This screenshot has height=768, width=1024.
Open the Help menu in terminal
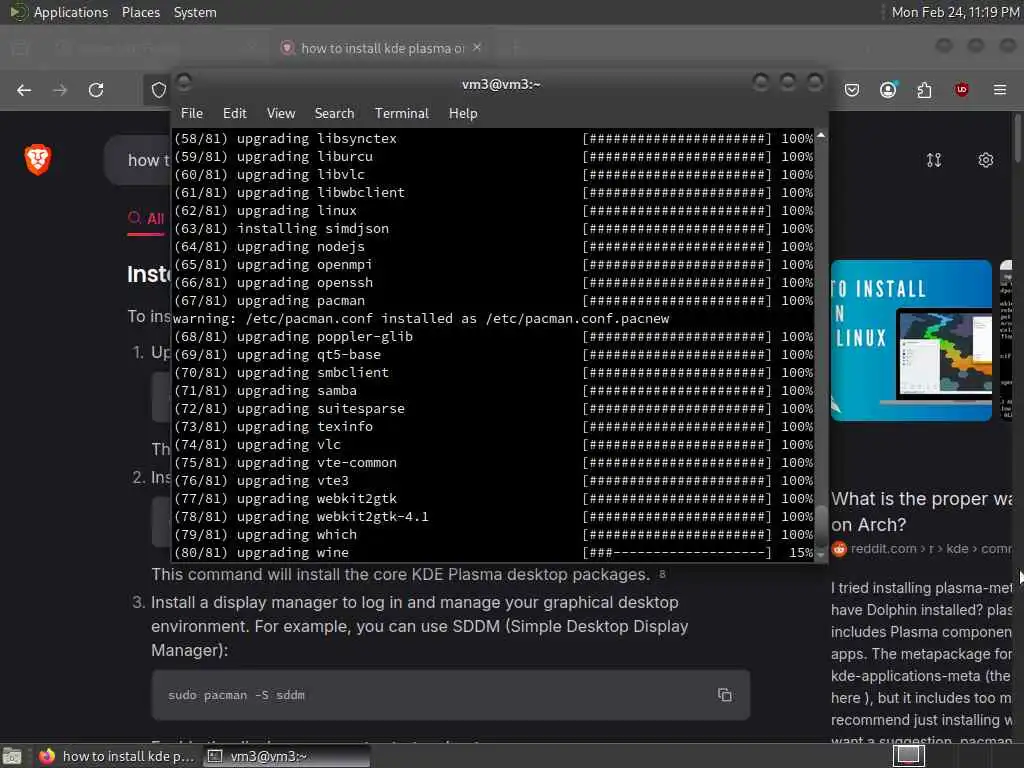pyautogui.click(x=463, y=114)
